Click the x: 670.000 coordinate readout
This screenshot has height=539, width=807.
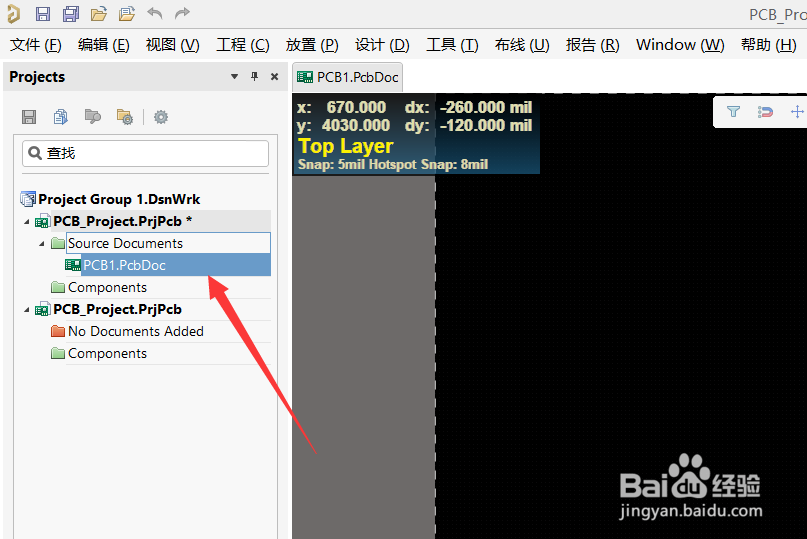[341, 107]
